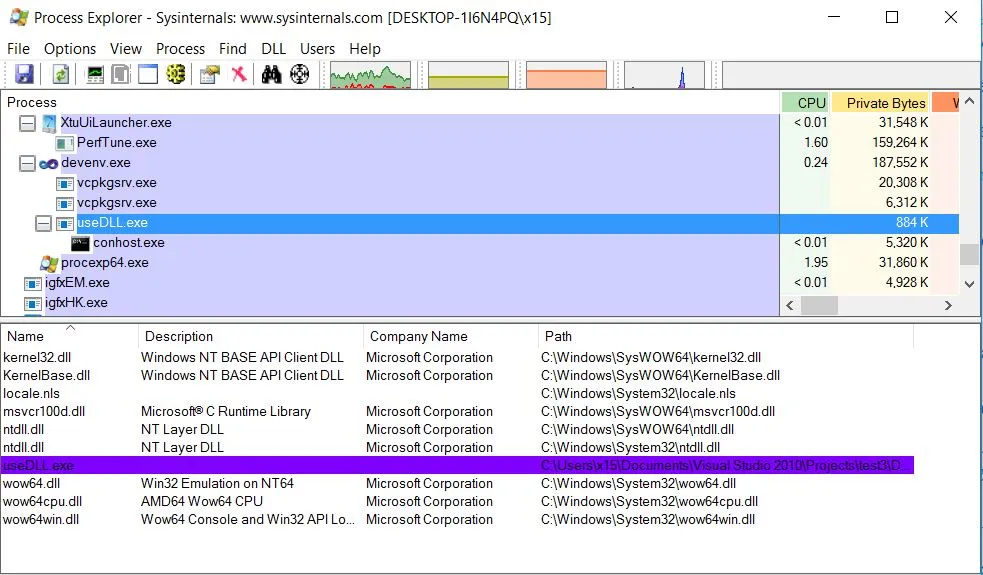
Task: Select ntdll.dll with System32 path
Action: tap(457, 448)
